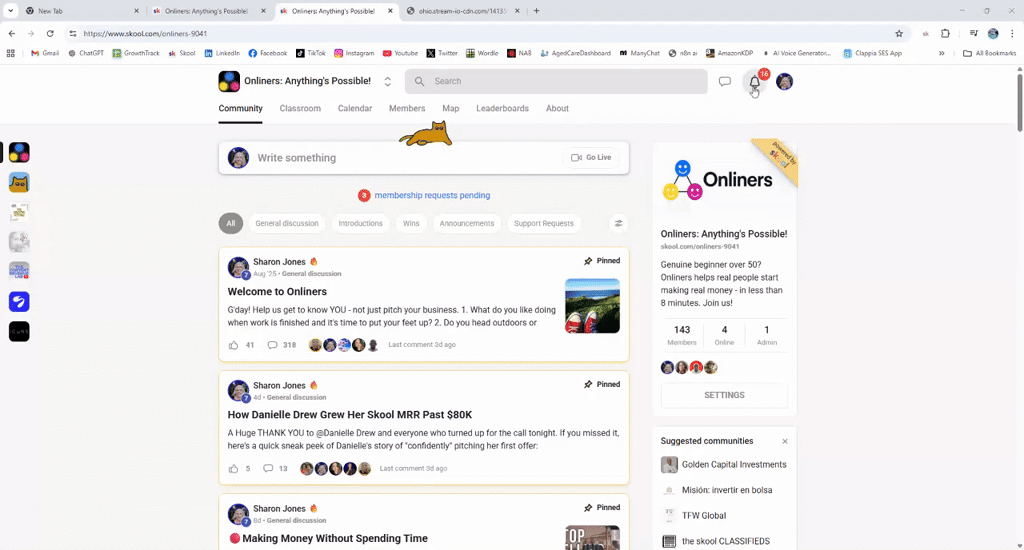
Task: Filter posts by Wins
Action: (411, 223)
